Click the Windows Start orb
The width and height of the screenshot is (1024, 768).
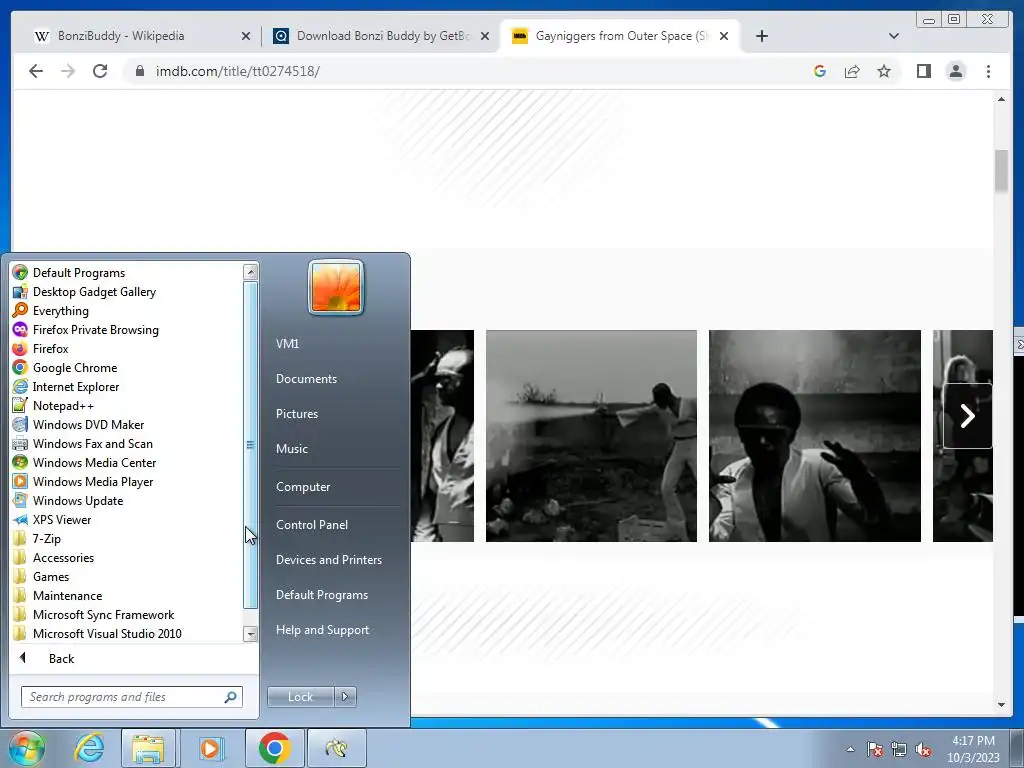[x=27, y=748]
